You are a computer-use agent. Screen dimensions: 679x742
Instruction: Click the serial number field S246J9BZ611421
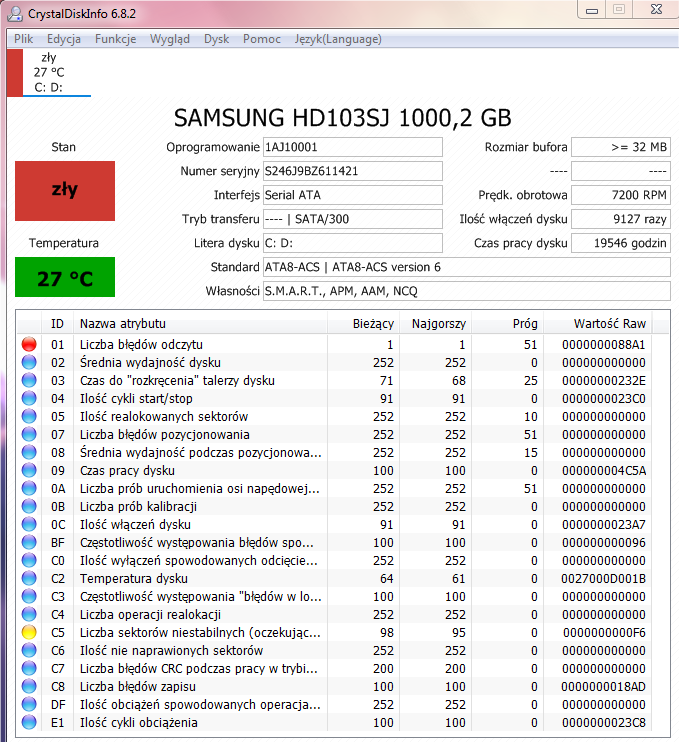[353, 171]
